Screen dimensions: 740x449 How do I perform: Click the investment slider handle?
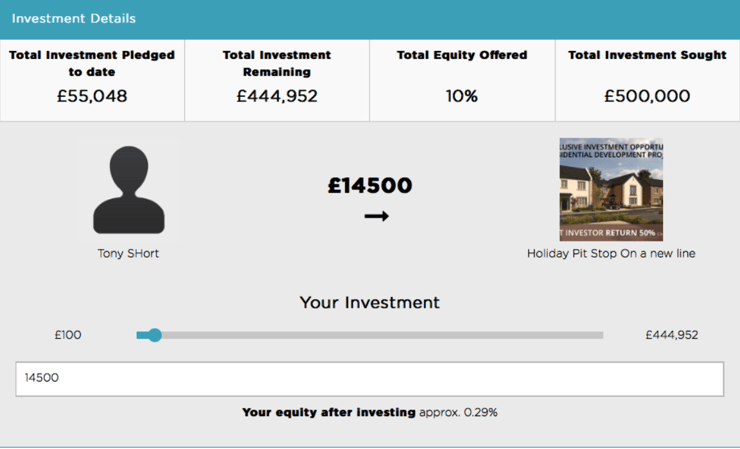point(154,335)
